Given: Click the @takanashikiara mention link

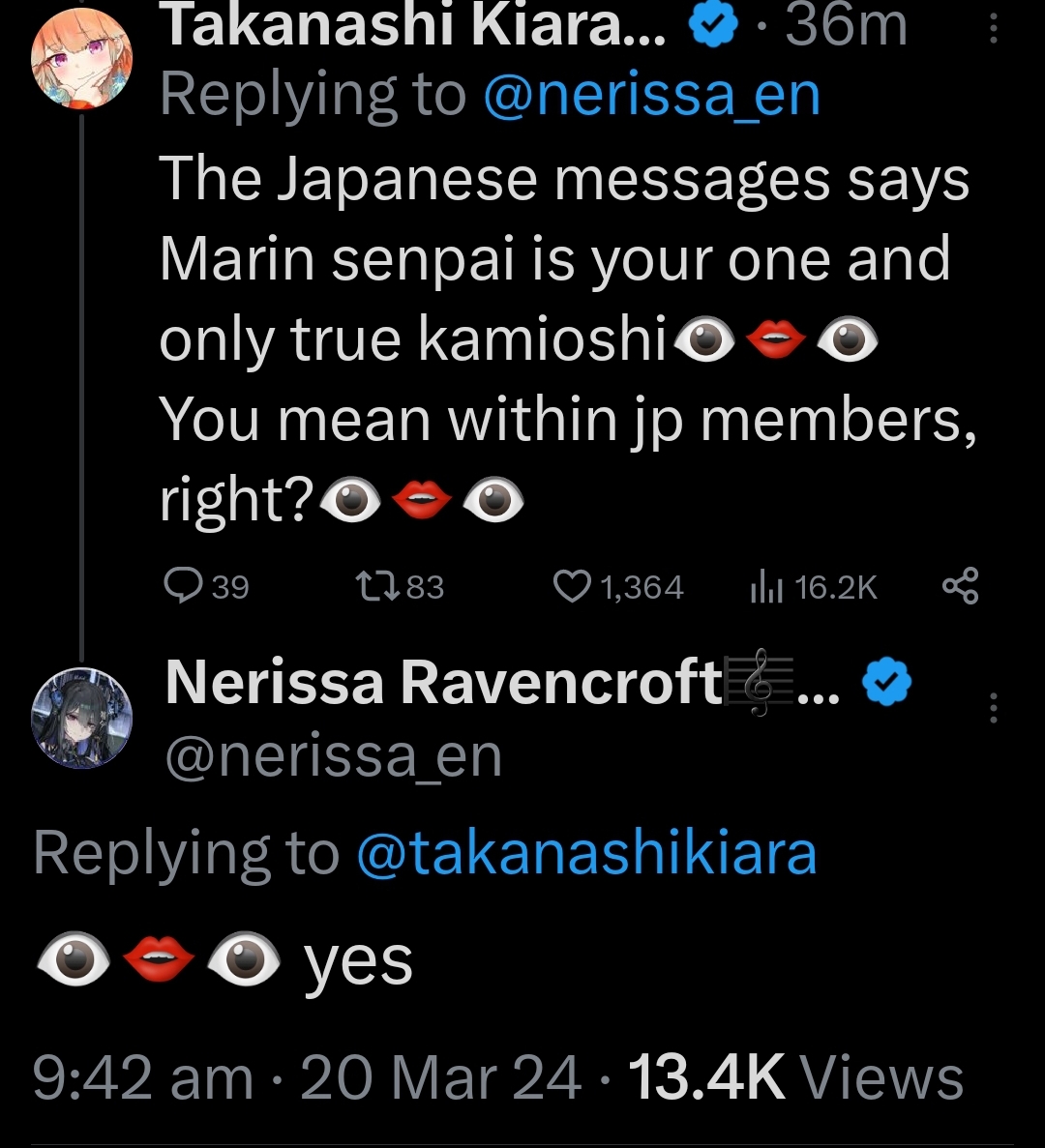Looking at the screenshot, I should pos(586,853).
